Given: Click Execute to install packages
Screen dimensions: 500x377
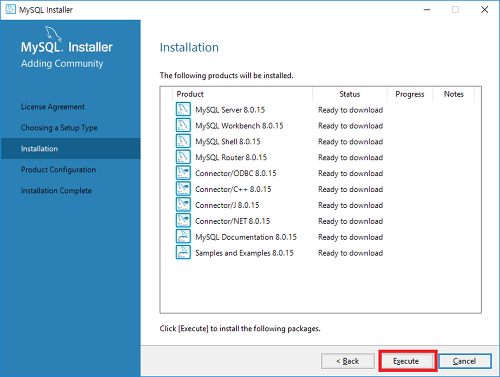Looking at the screenshot, I should tap(406, 361).
